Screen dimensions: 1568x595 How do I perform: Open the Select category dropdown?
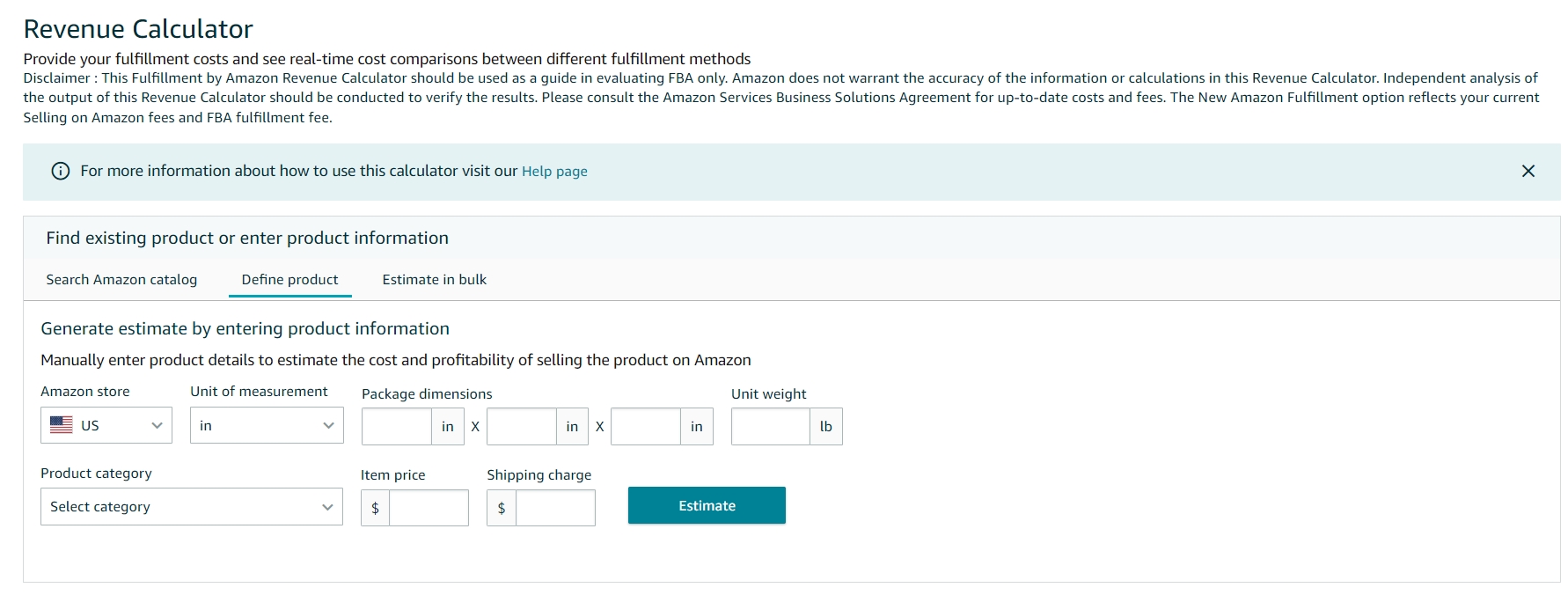coord(192,507)
